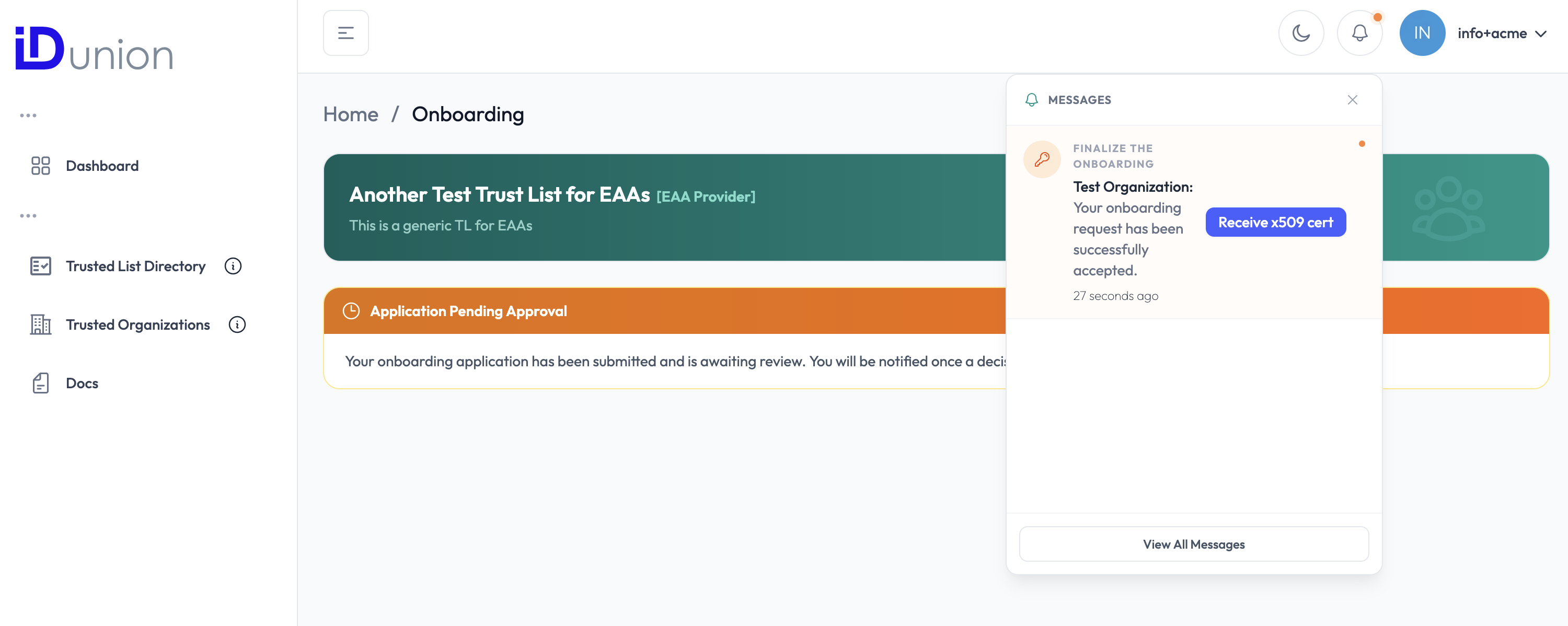1568x626 pixels.
Task: Open the Dashboard grid icon
Action: pos(40,166)
